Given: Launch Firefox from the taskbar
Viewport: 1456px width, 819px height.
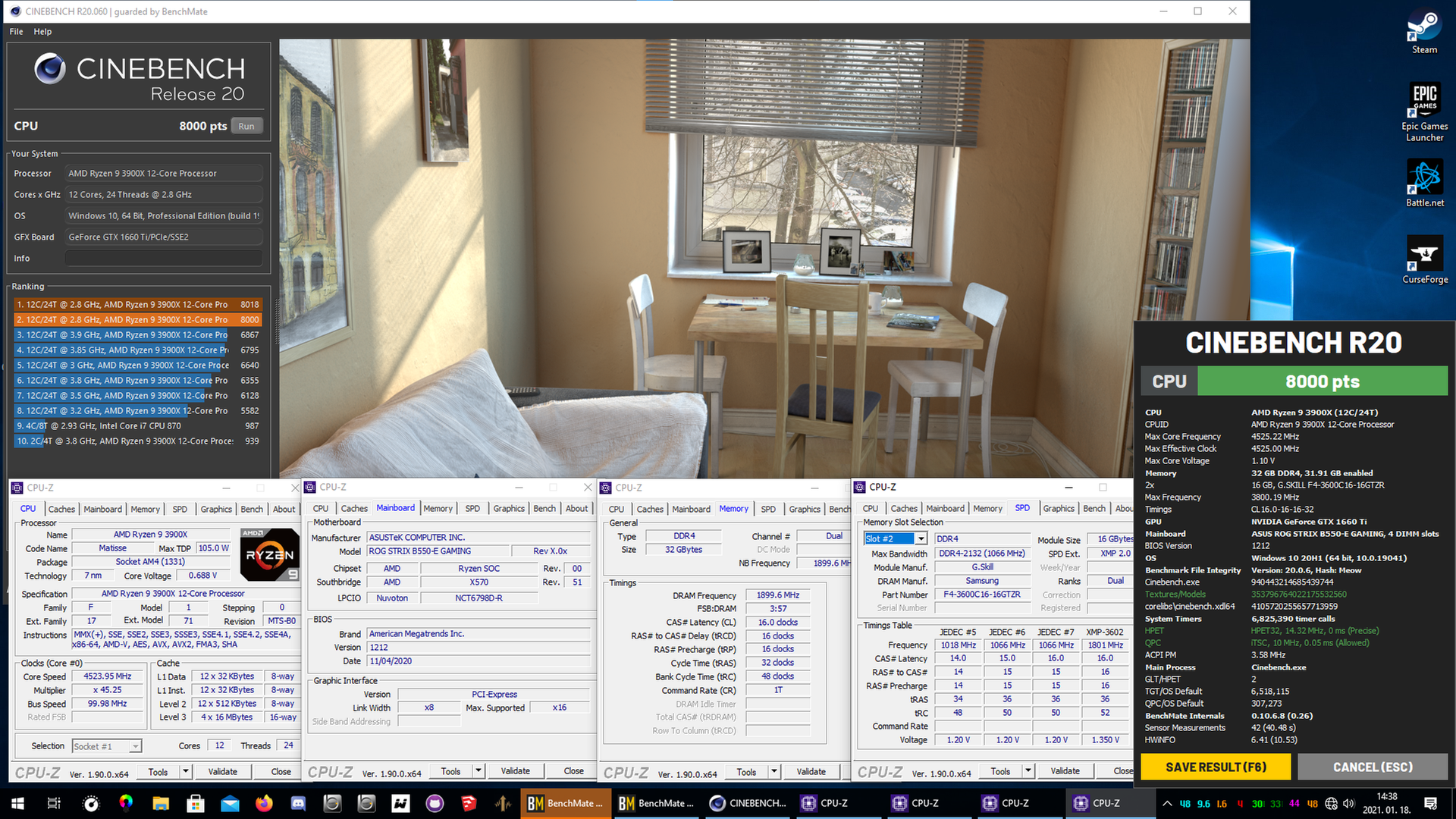Looking at the screenshot, I should (x=264, y=803).
